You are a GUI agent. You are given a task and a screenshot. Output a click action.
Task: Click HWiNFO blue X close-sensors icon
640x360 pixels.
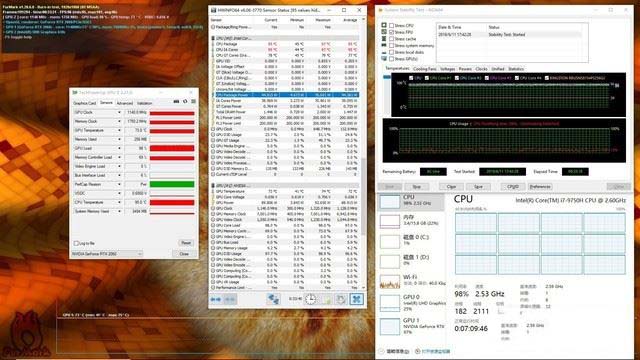[356, 299]
